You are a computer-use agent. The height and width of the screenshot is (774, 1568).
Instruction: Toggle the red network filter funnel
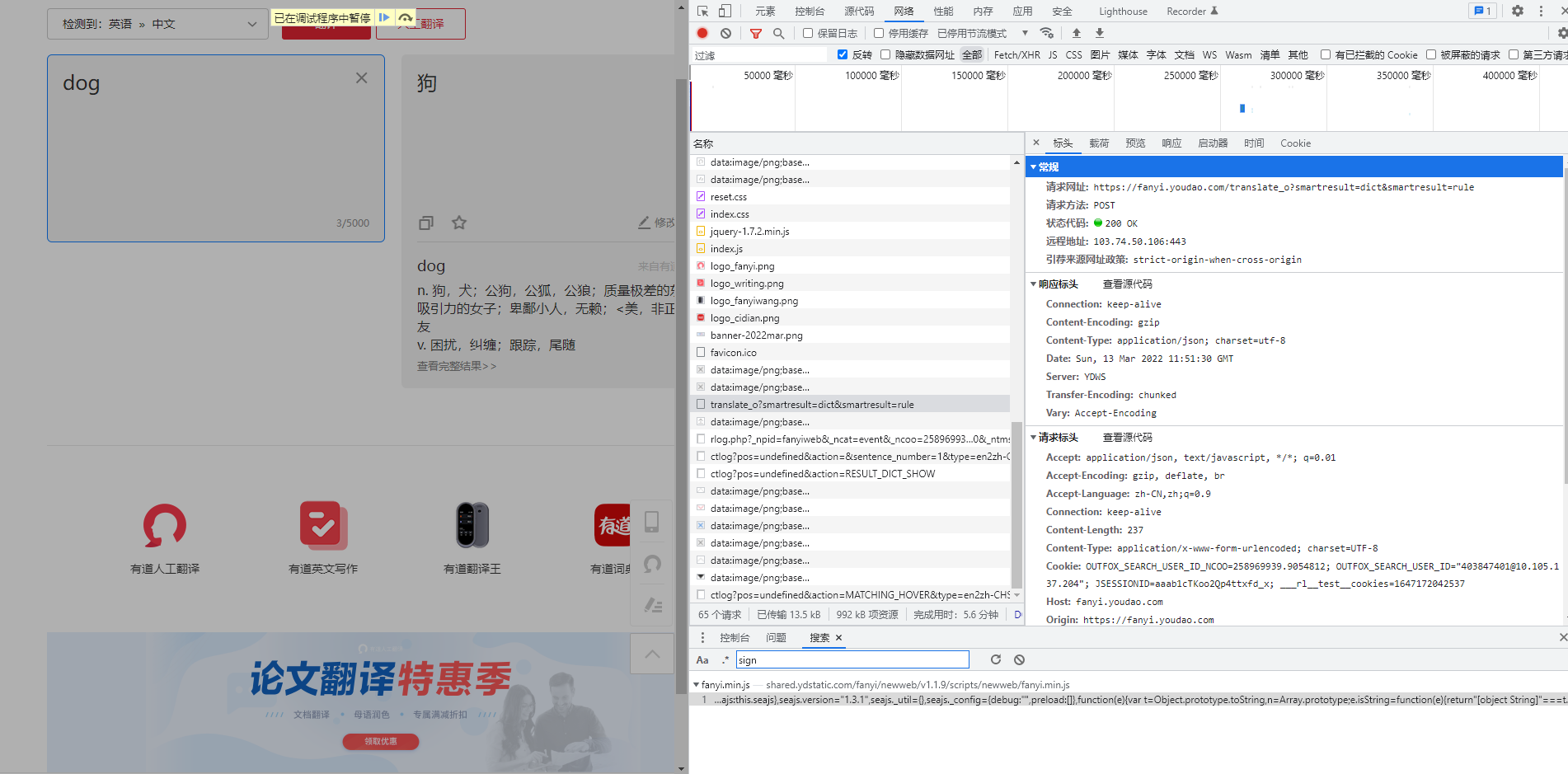[756, 33]
